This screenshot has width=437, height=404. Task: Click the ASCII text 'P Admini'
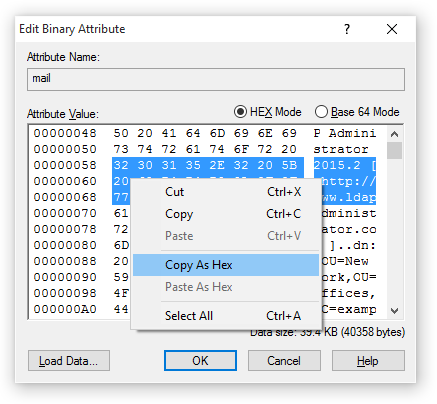tap(345, 133)
